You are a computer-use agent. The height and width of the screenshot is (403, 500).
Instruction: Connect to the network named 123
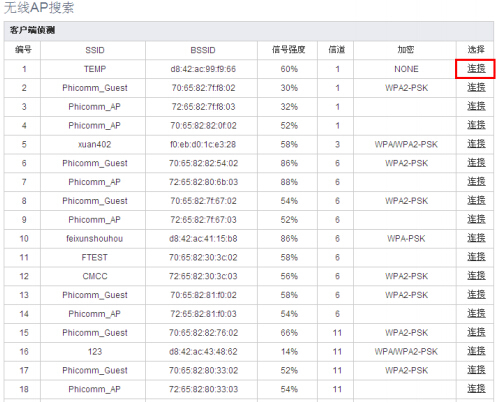pos(476,351)
